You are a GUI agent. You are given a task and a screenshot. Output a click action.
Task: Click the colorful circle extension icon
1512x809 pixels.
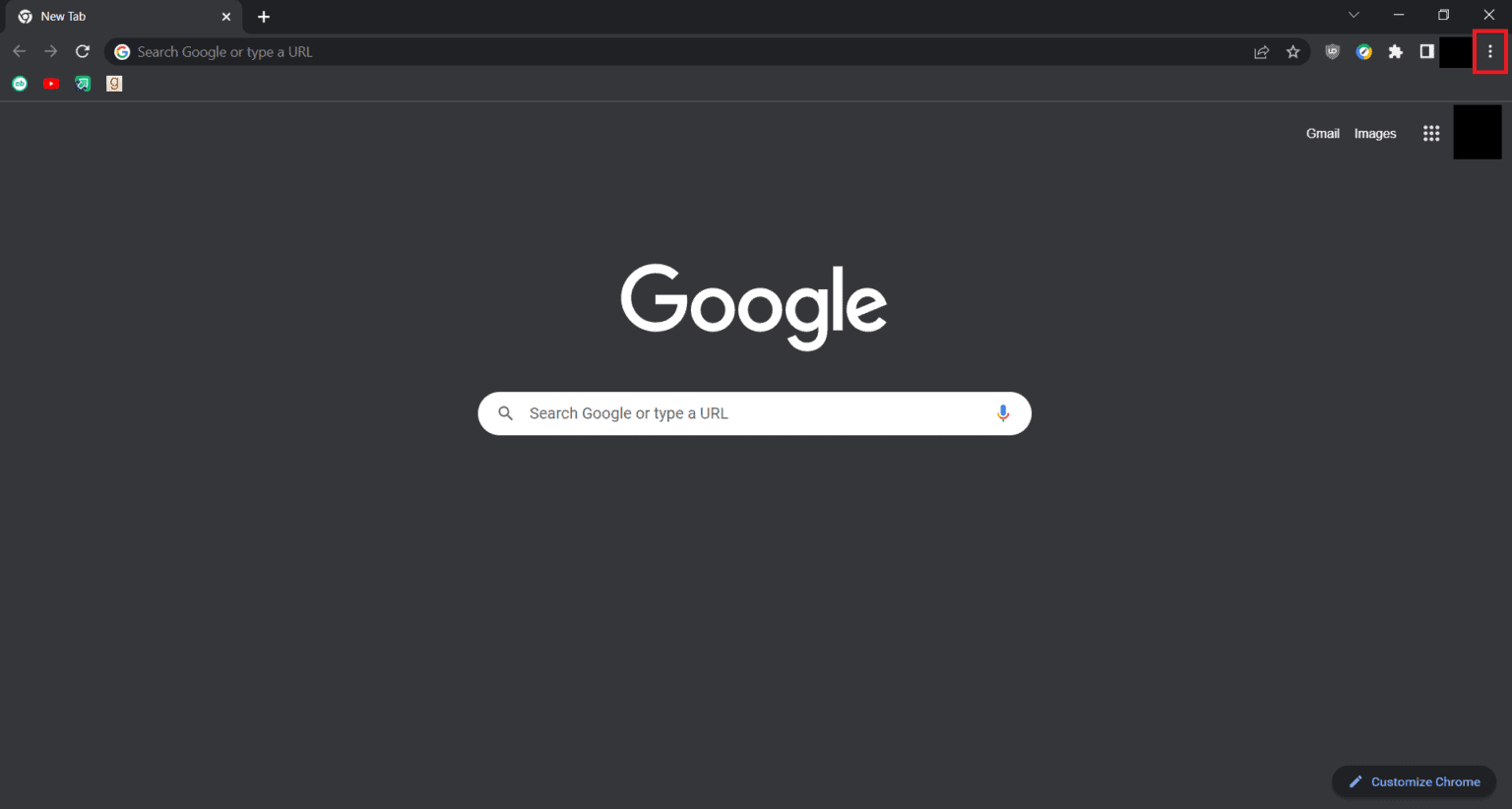pyautogui.click(x=1363, y=52)
